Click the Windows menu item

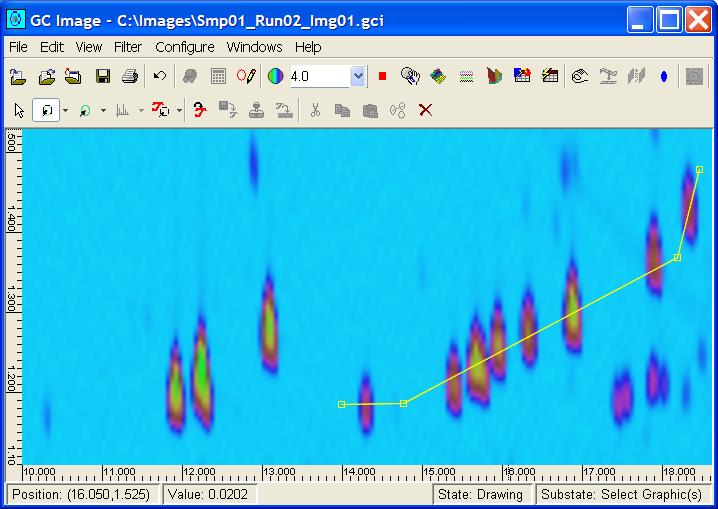pos(254,47)
